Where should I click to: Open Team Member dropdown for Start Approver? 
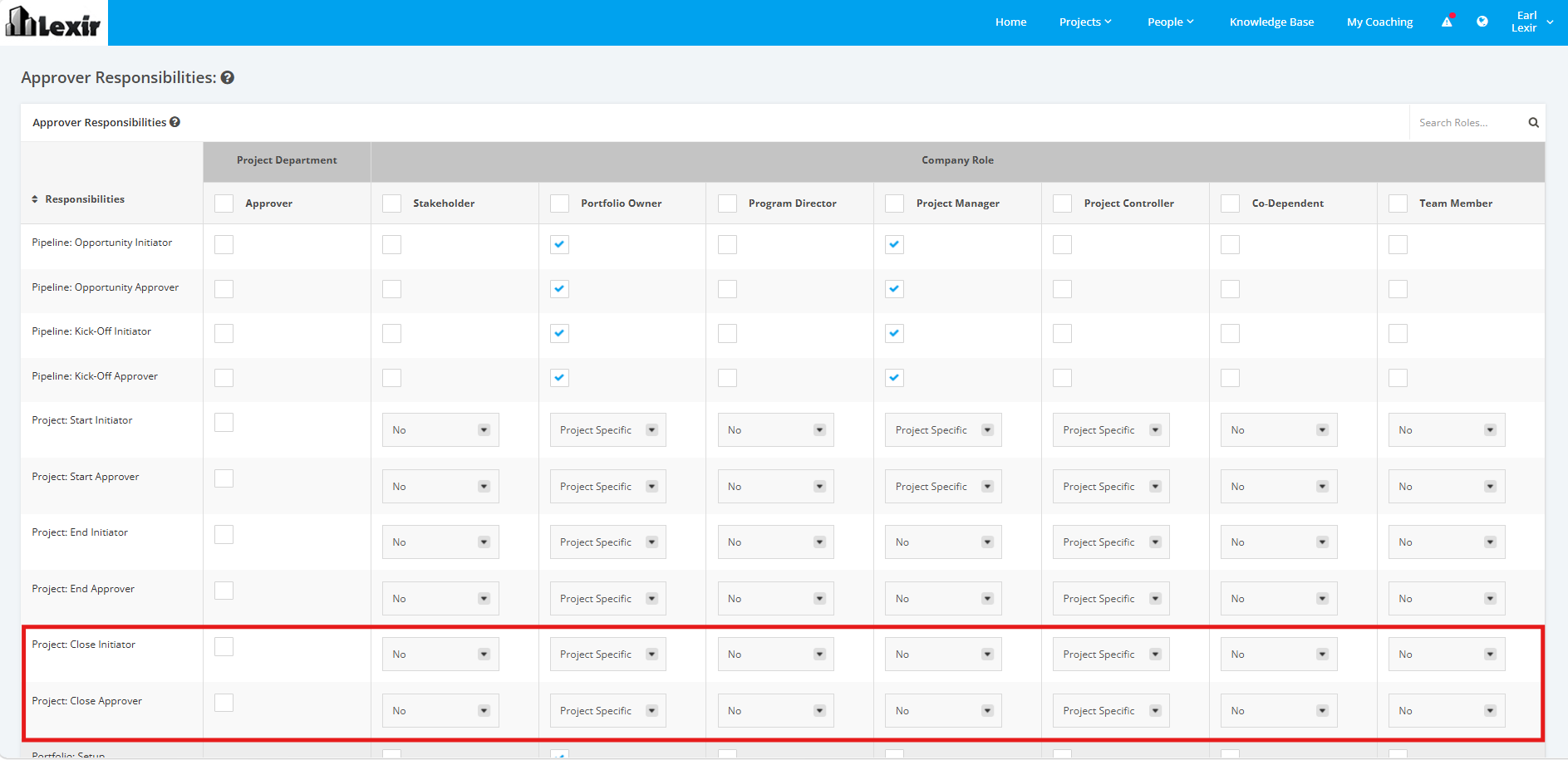[x=1447, y=487]
